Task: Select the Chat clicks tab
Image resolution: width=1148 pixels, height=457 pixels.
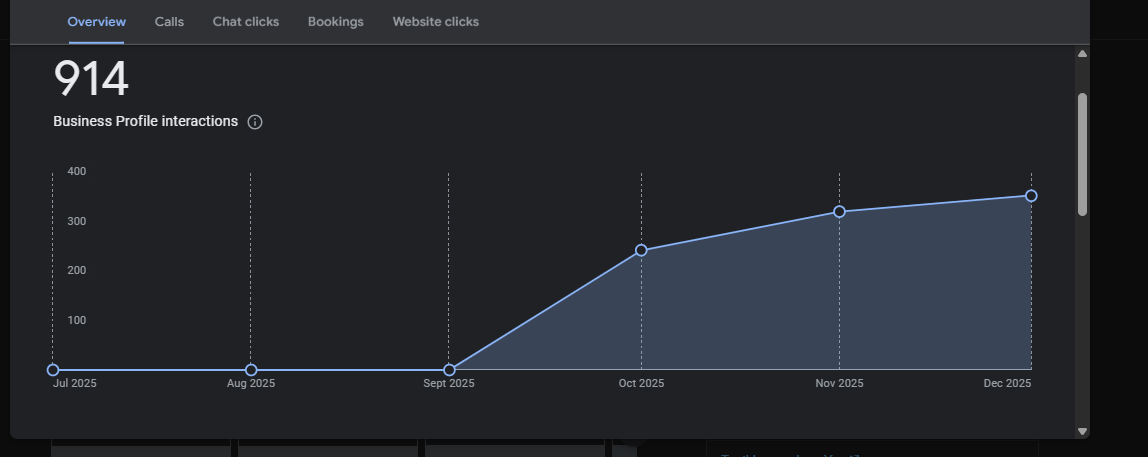Action: pos(246,21)
